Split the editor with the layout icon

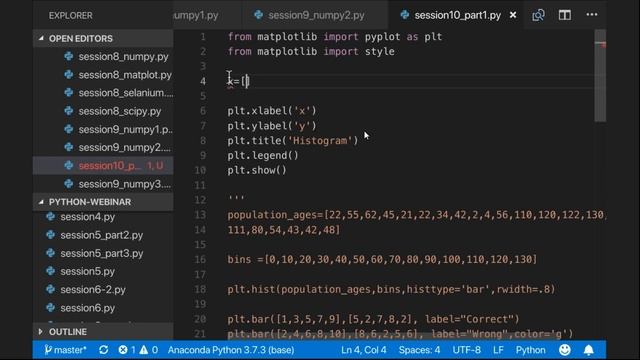(x=564, y=15)
